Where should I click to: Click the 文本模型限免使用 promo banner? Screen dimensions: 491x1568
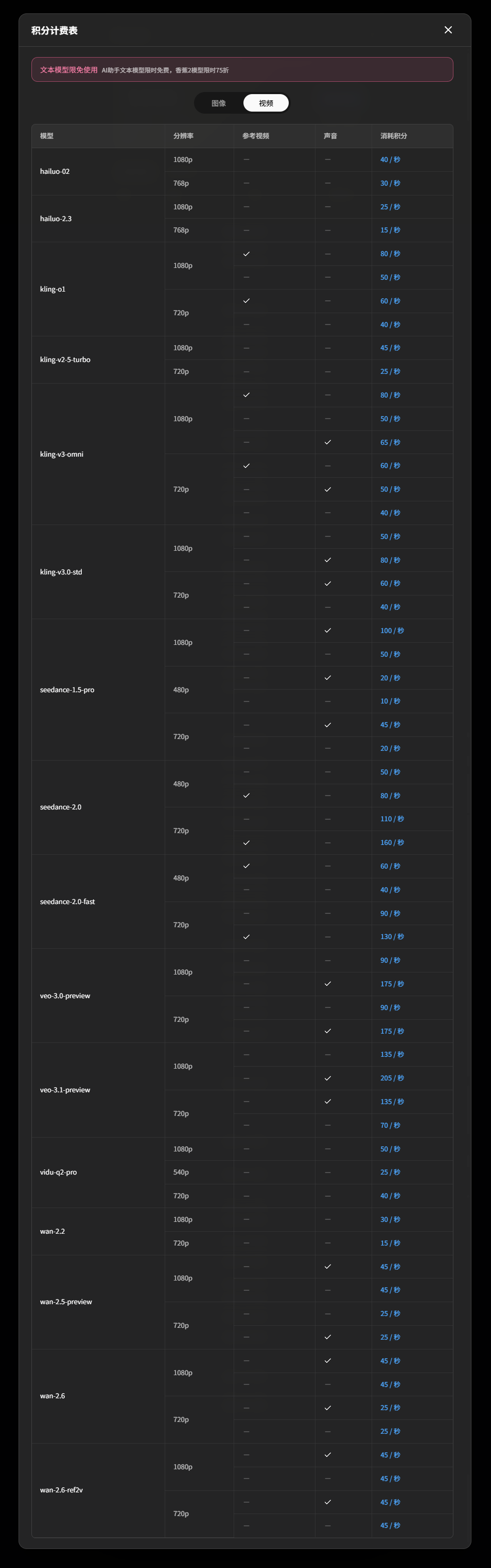[x=242, y=69]
